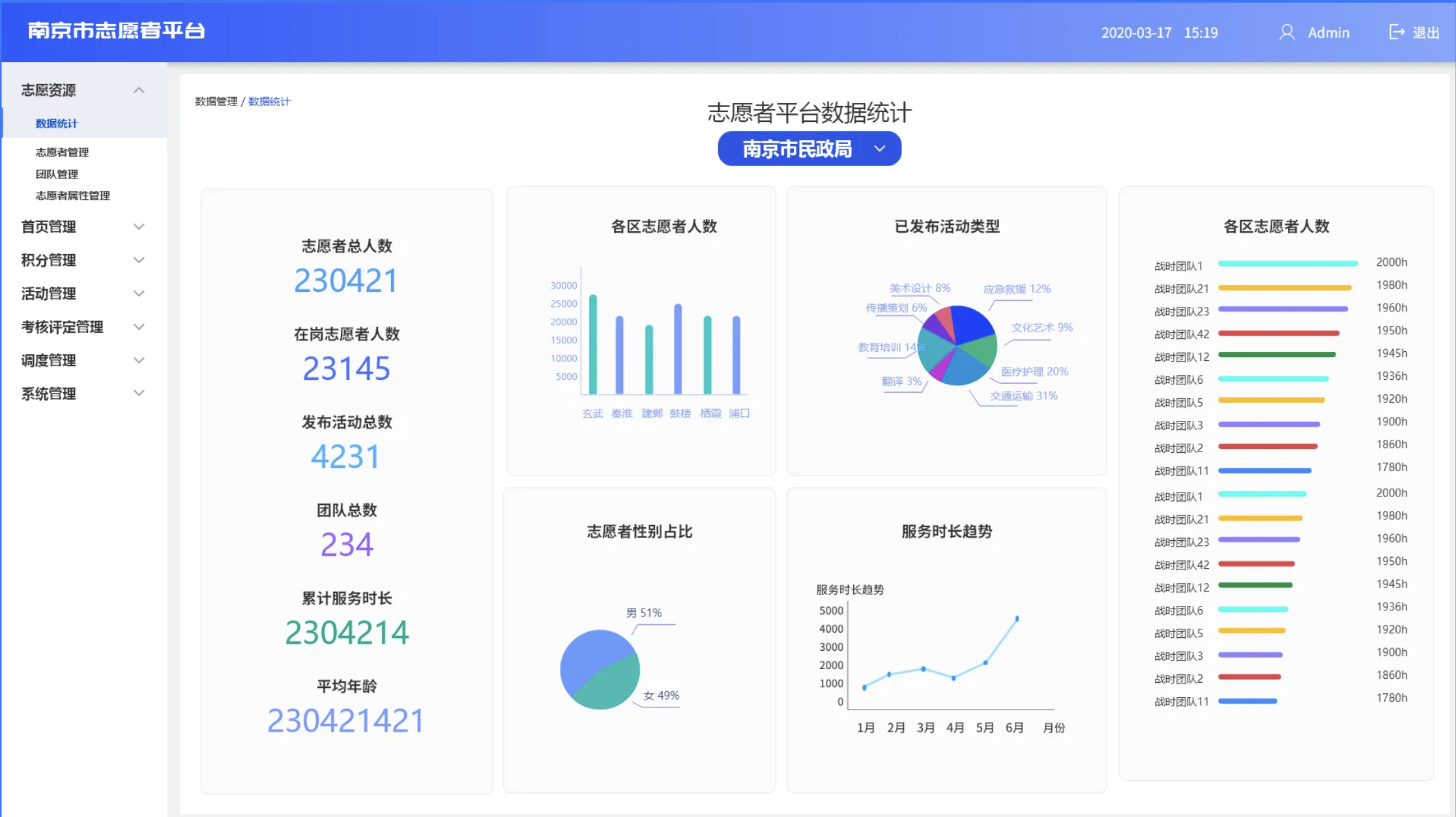Expand the 考核评定管理 sidebar section

(139, 326)
